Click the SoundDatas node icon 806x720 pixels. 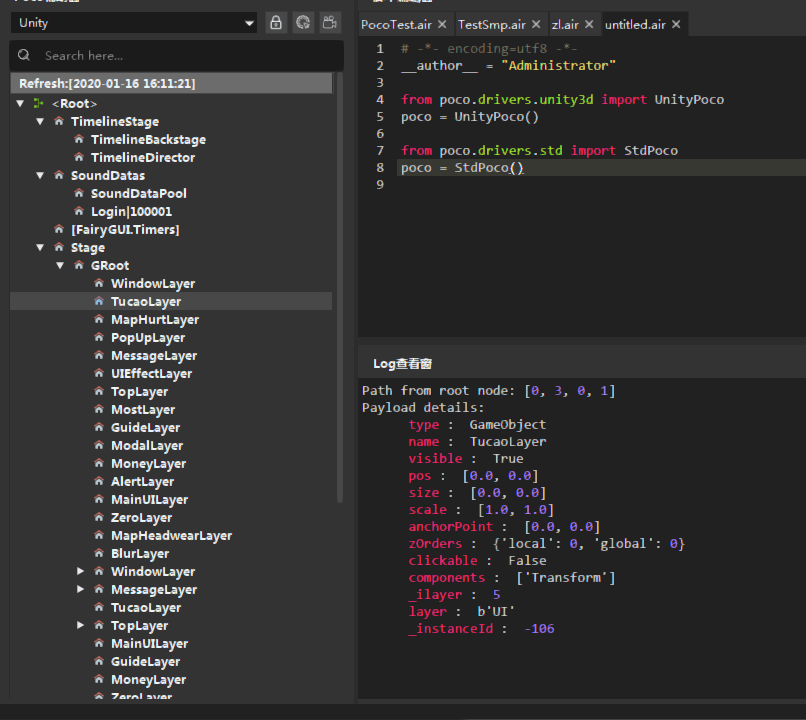point(59,175)
